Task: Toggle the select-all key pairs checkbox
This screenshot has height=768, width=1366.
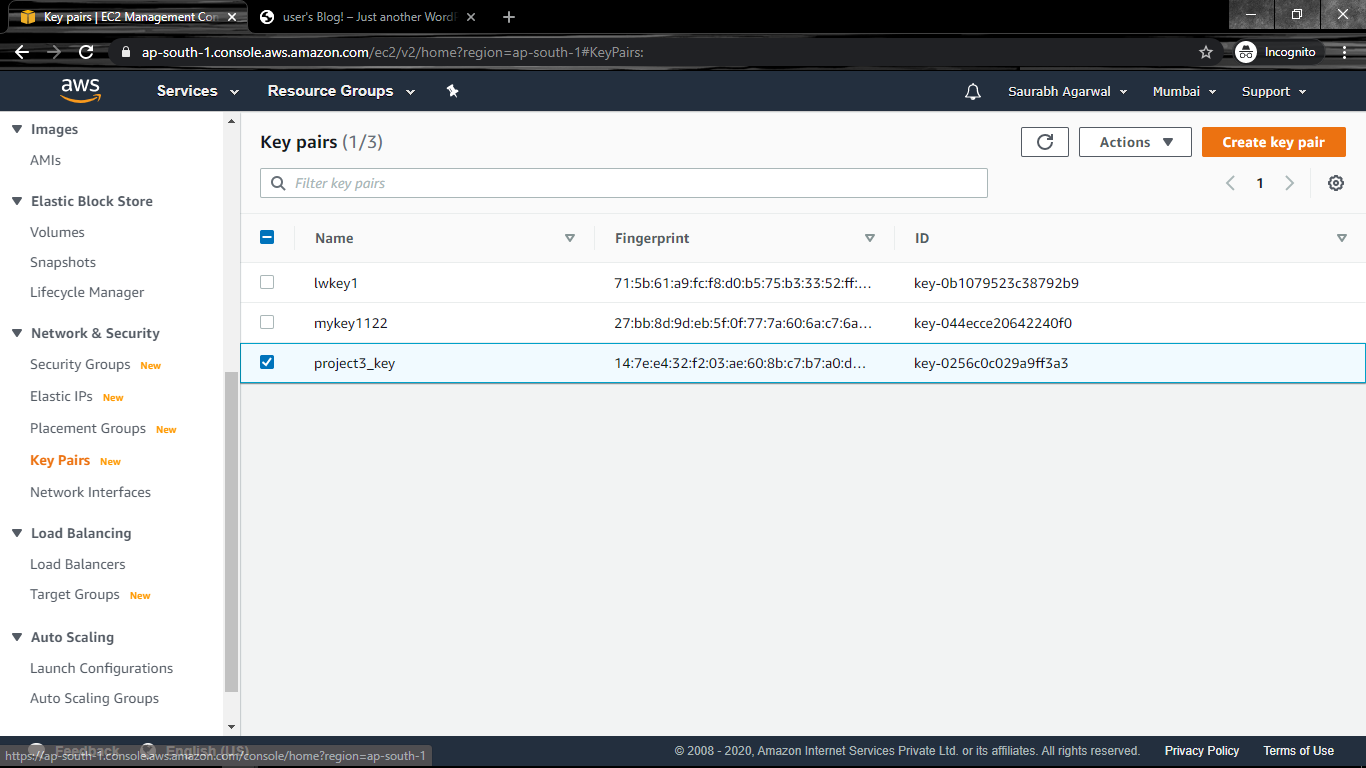Action: tap(267, 237)
